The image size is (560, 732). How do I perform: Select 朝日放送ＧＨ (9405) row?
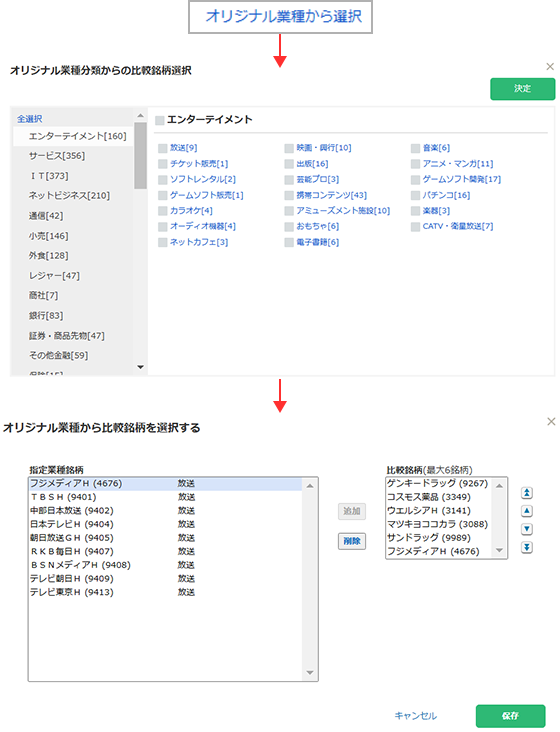[166, 538]
